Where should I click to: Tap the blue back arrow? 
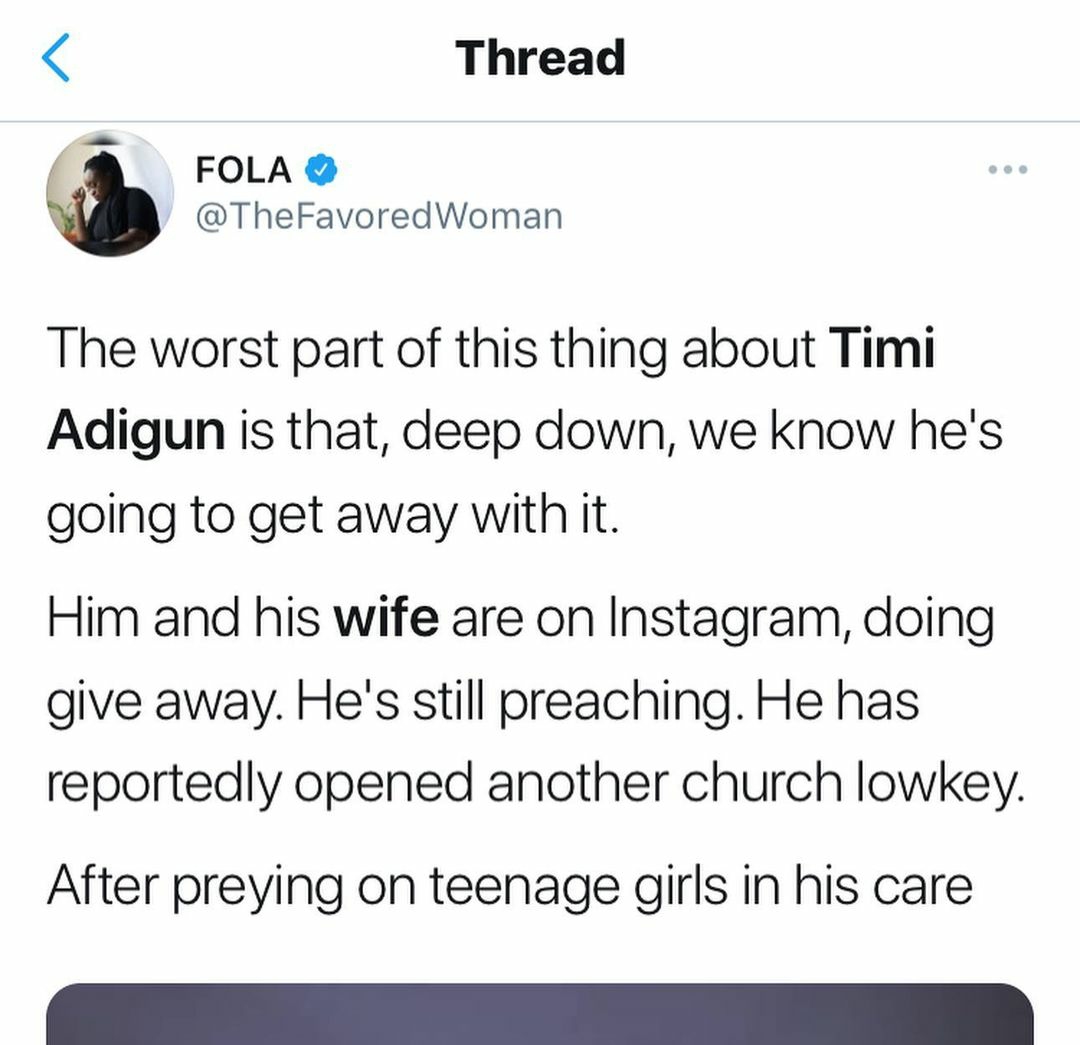coord(57,58)
